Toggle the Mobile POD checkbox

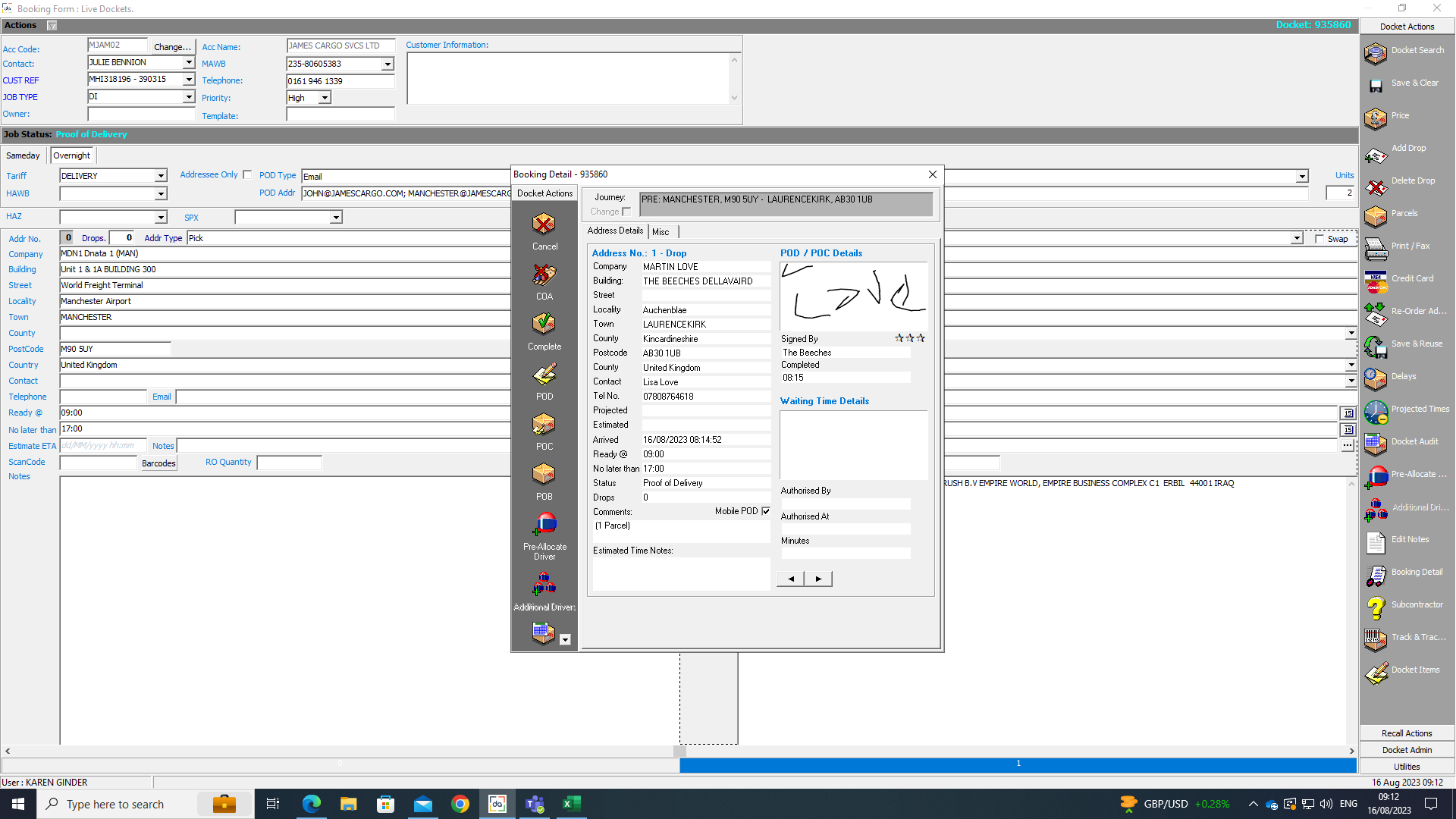pos(766,511)
